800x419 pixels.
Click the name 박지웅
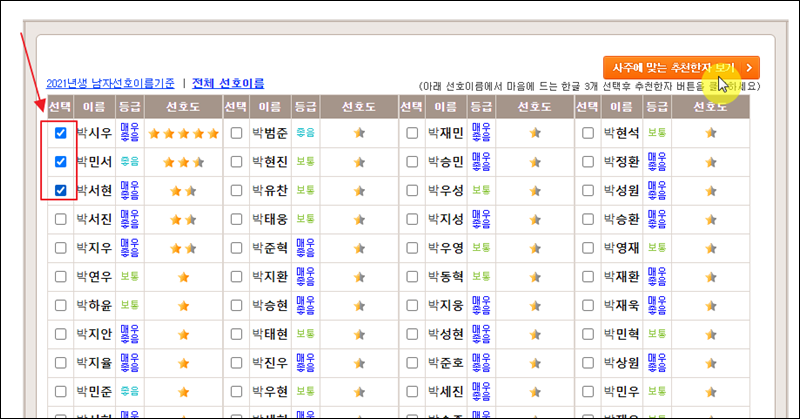coord(445,305)
